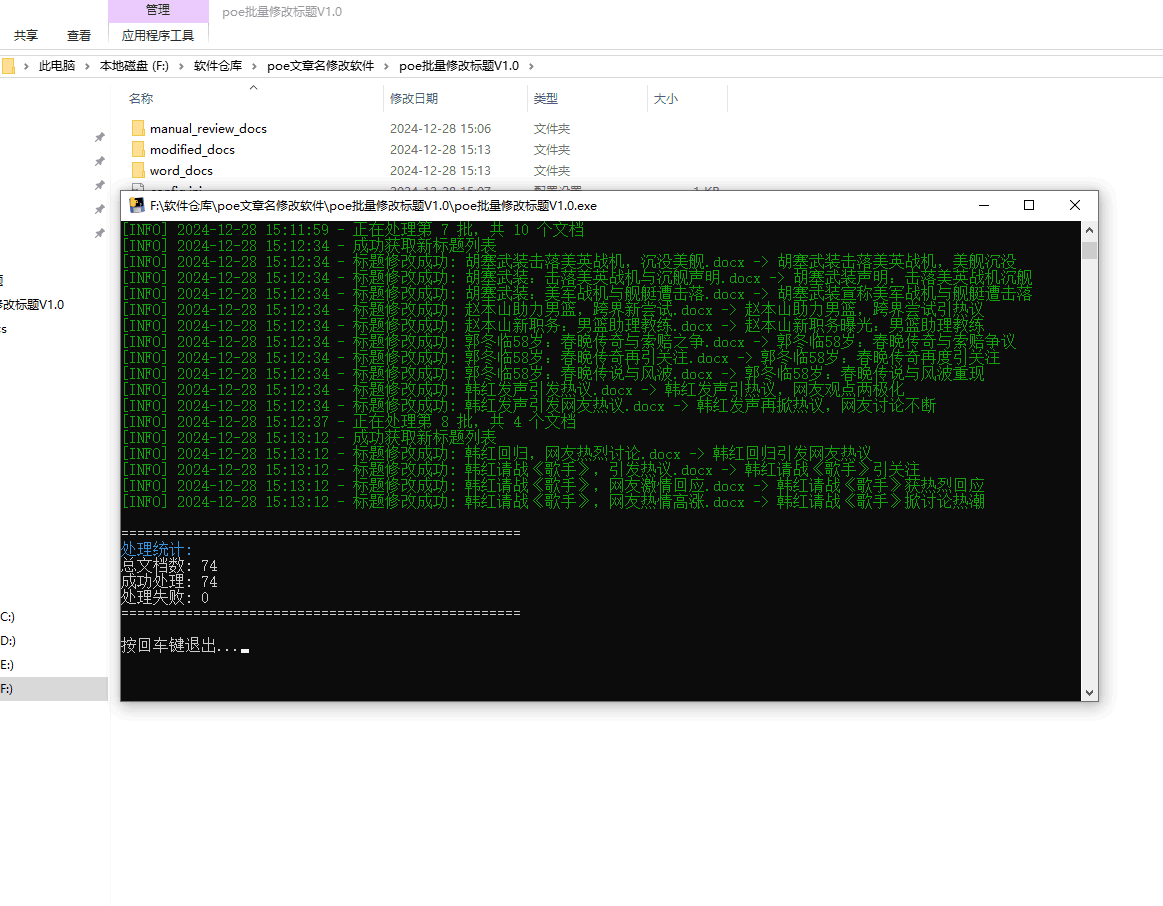Click the bottommost pin icon in quick access
The width and height of the screenshot is (1163, 906).
click(99, 234)
